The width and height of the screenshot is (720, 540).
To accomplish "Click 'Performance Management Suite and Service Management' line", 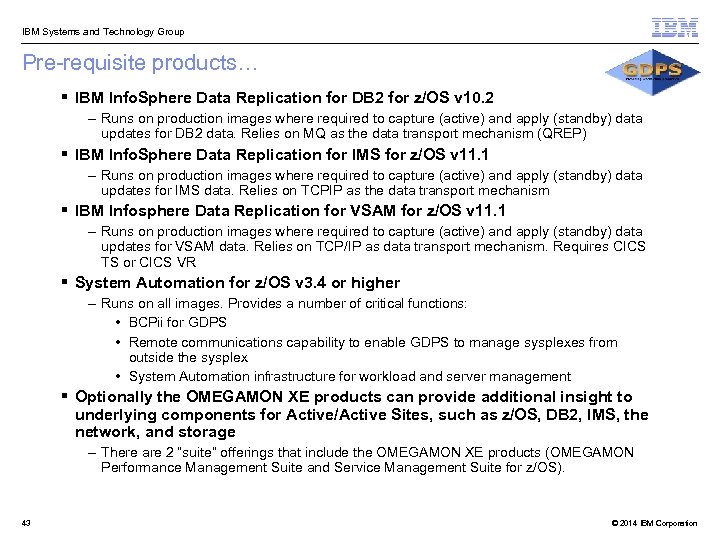I will pyautogui.click(x=332, y=467).
